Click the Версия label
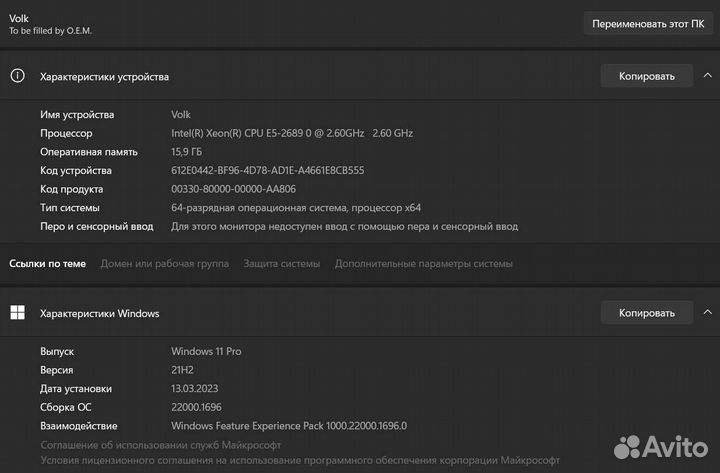 coord(56,370)
